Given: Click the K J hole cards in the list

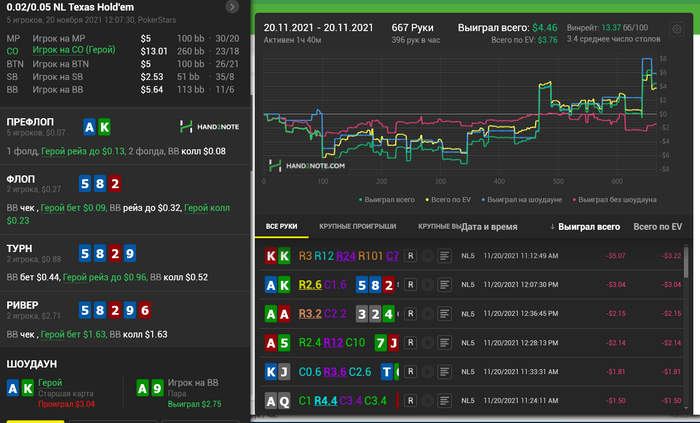Looking at the screenshot, I should (x=278, y=372).
